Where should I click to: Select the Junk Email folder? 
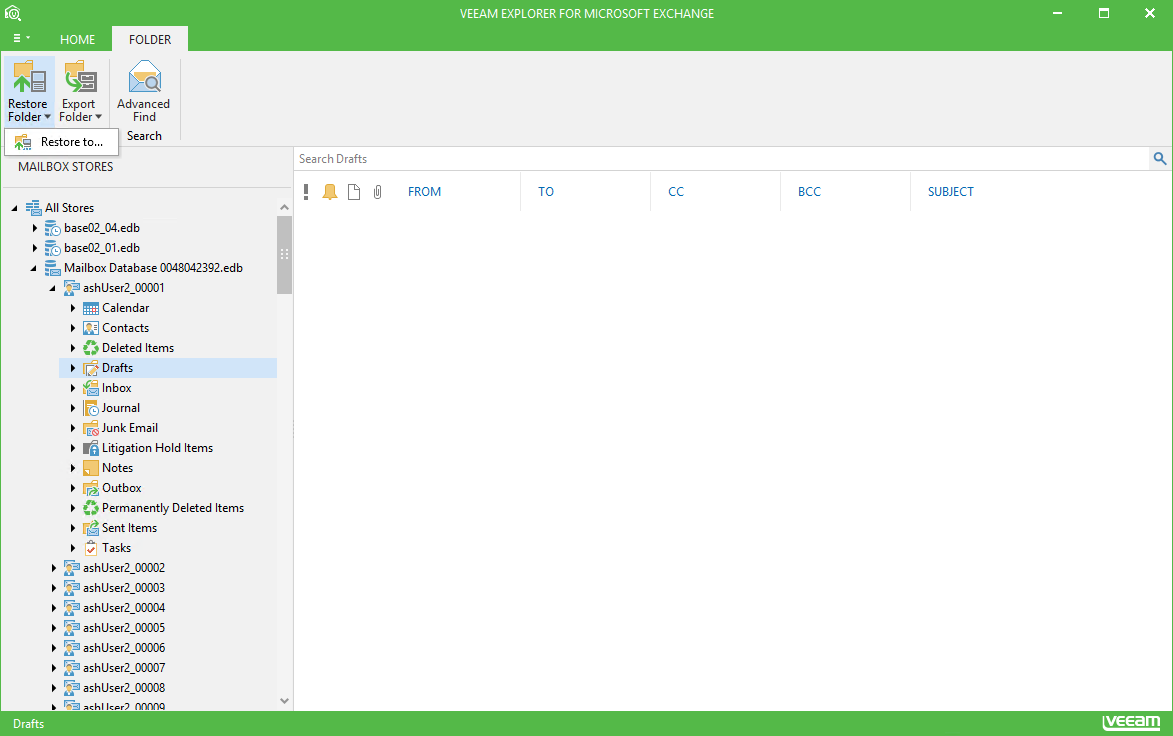click(x=129, y=428)
